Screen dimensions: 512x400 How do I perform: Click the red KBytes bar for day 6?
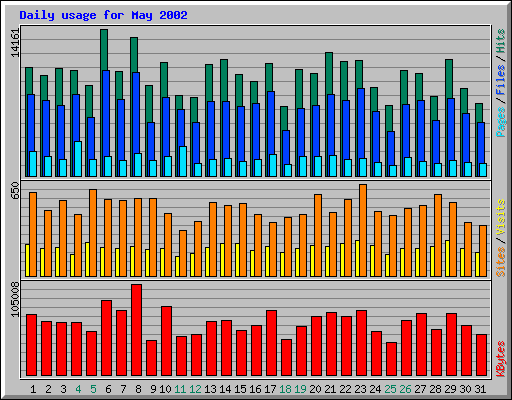click(106, 338)
